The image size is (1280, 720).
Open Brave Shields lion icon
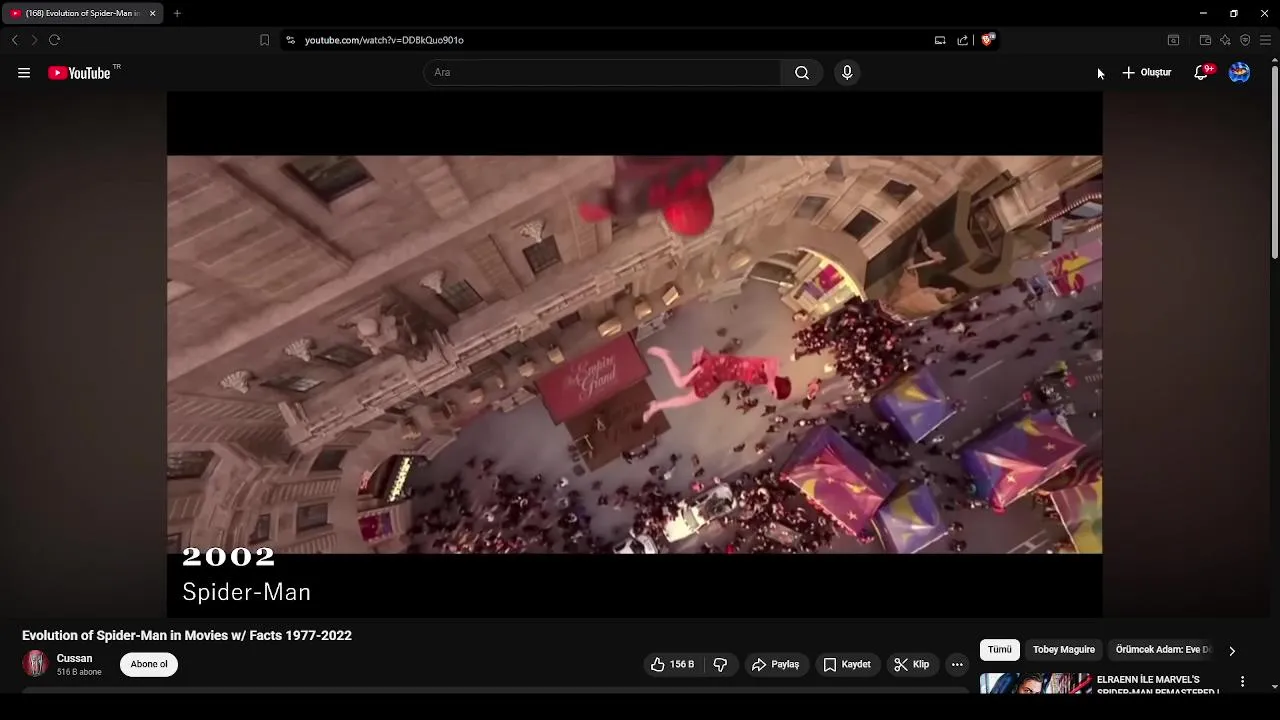pos(988,40)
